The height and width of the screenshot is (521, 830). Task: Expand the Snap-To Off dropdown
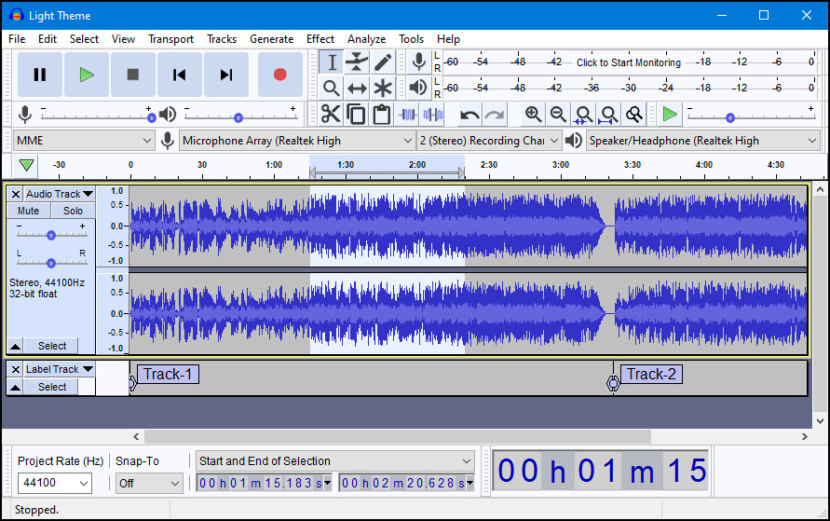click(x=147, y=484)
